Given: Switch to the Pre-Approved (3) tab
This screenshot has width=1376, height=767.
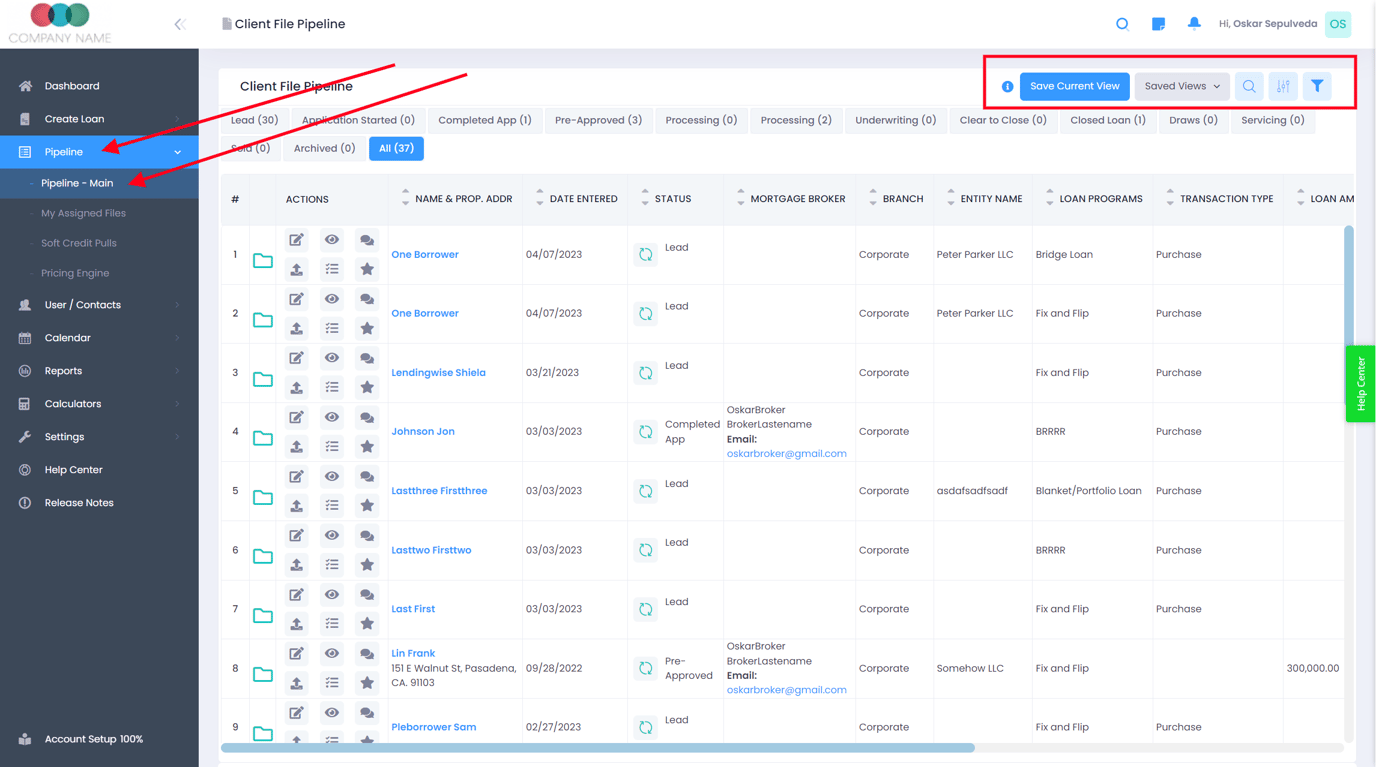Looking at the screenshot, I should [x=598, y=120].
